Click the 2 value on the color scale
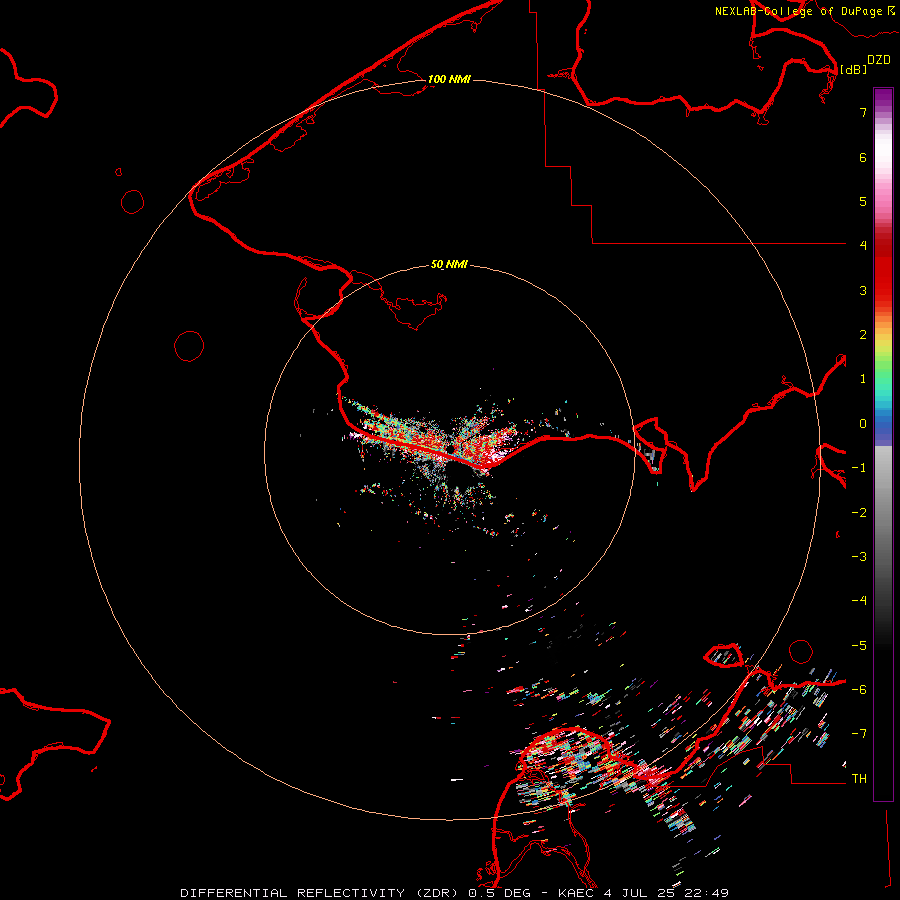This screenshot has width=900, height=900. click(863, 335)
